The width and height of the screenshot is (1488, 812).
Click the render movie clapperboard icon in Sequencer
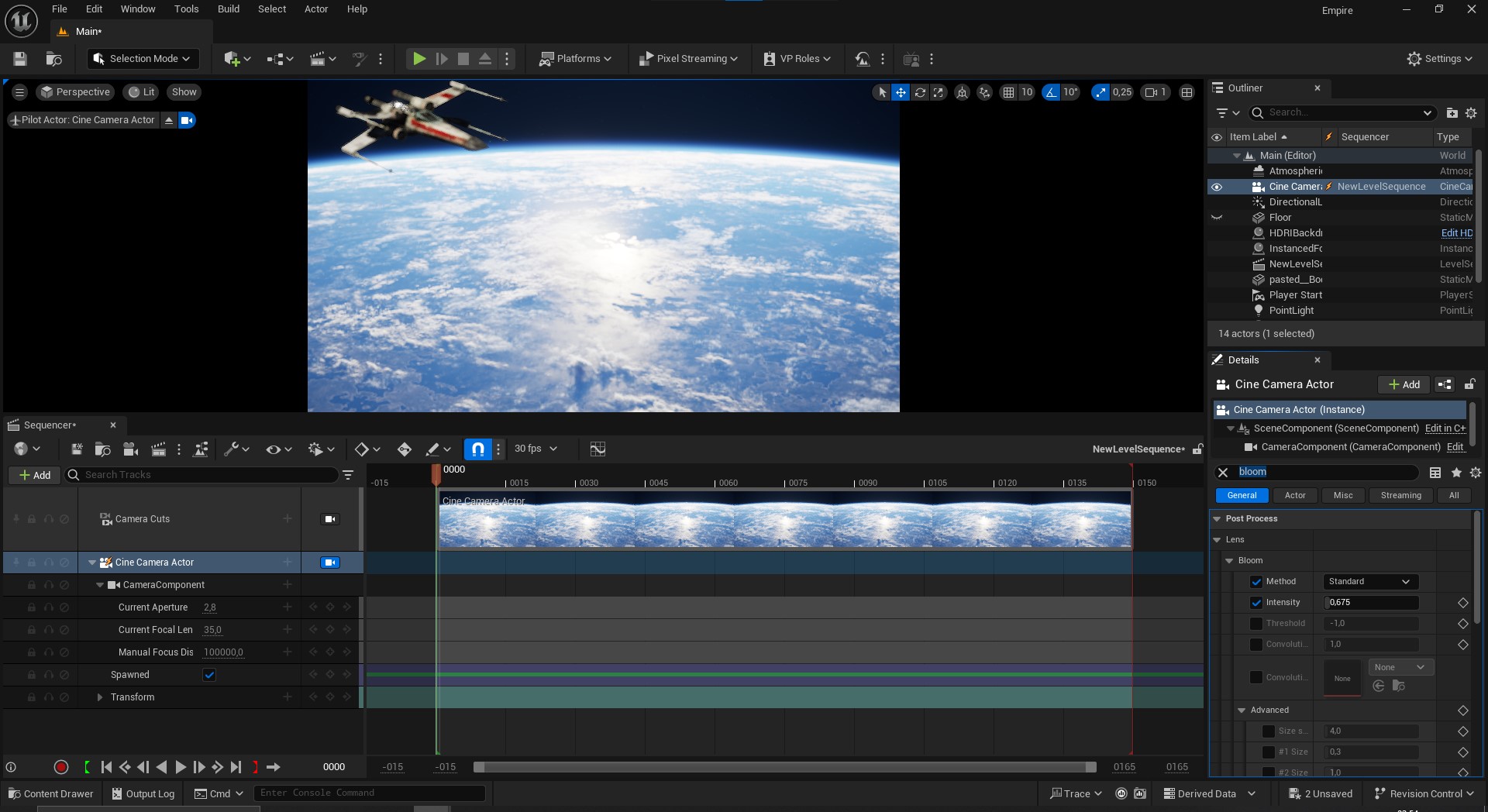pyautogui.click(x=158, y=449)
